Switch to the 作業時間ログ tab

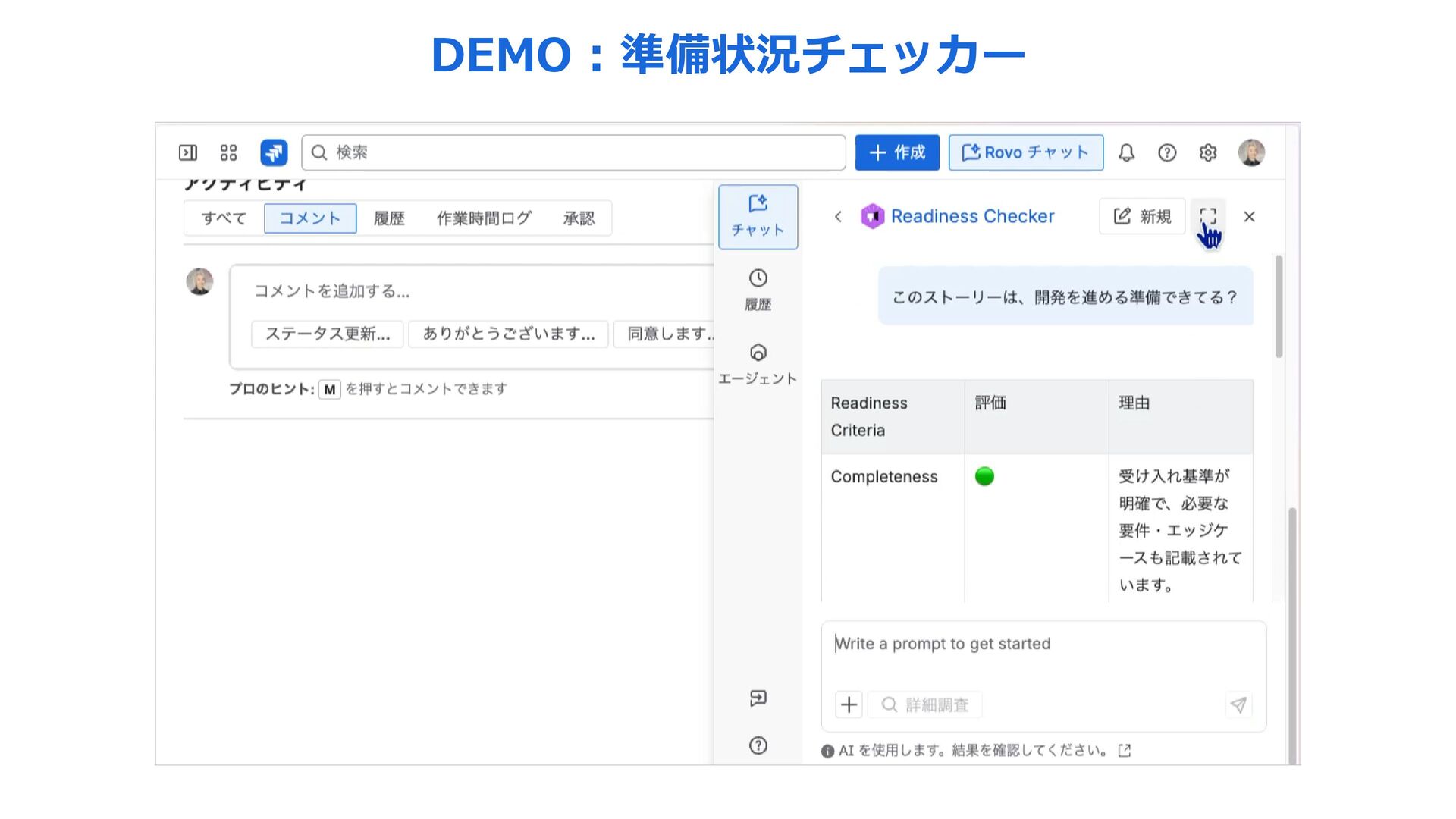483,218
